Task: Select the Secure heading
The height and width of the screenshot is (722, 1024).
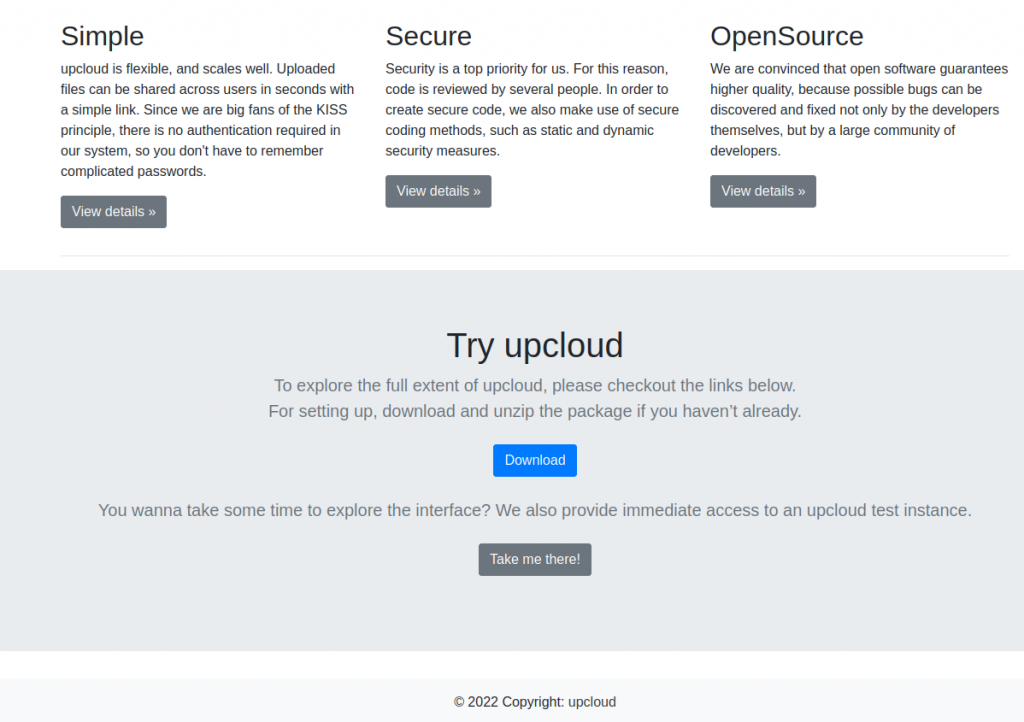Action: pos(428,36)
